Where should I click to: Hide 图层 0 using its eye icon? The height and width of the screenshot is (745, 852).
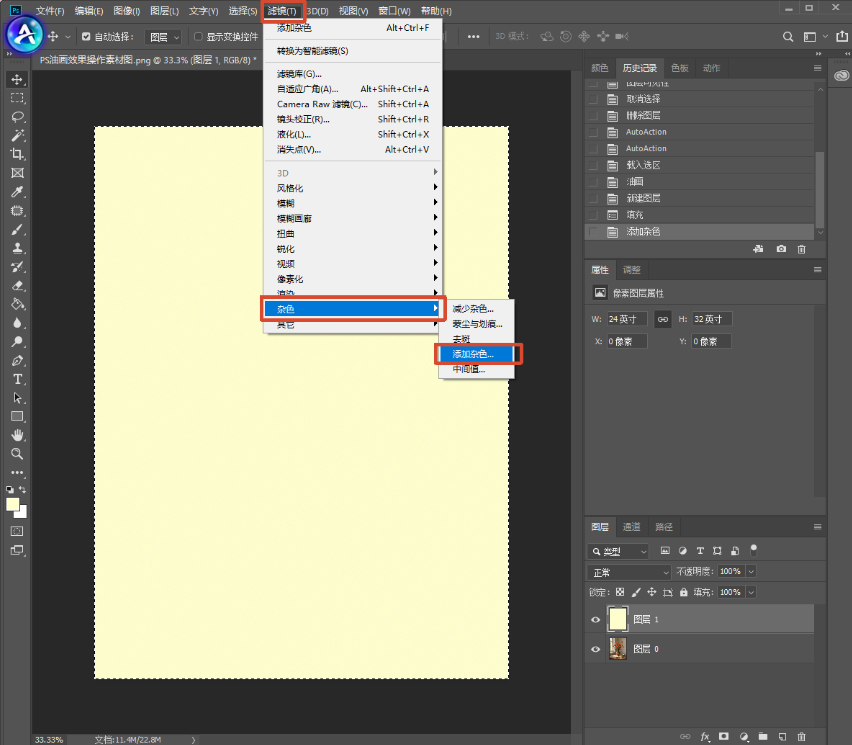point(596,649)
